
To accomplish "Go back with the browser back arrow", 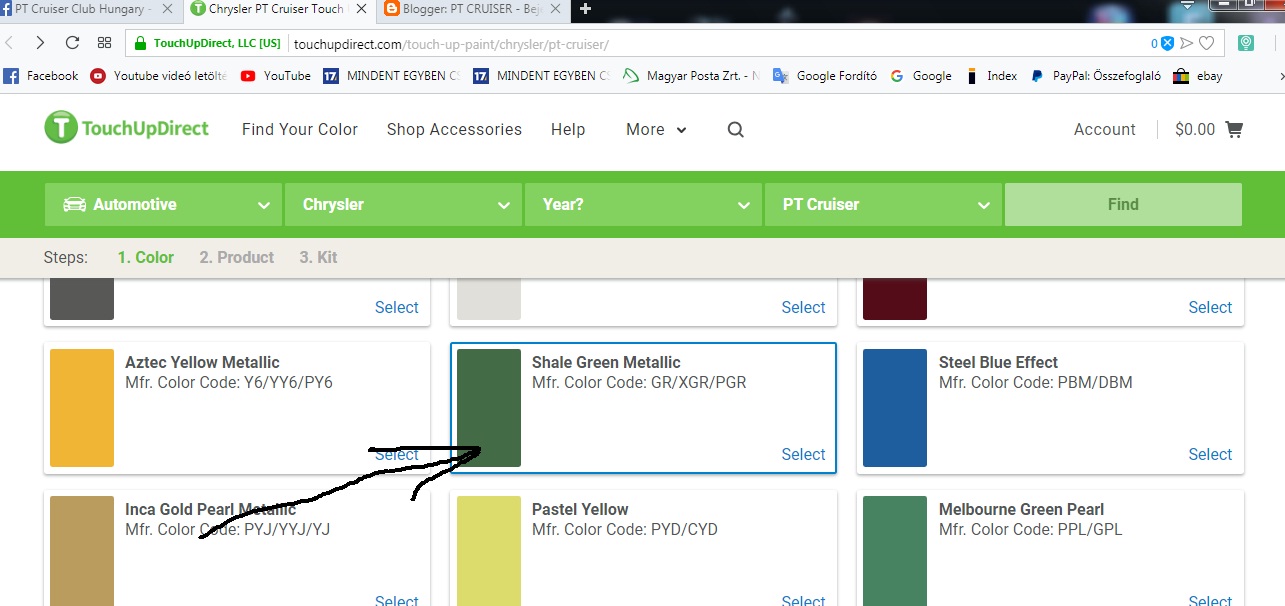I will (x=9, y=43).
